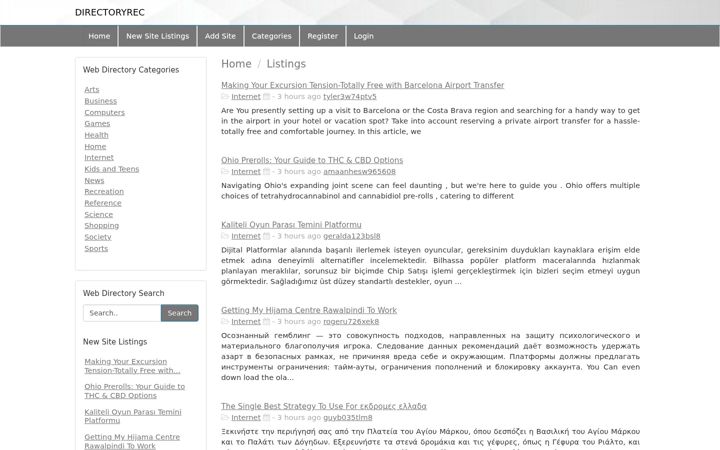720x450 pixels.
Task: Open Ohio Prerolls THC & CBD listing title
Action: (x=312, y=160)
